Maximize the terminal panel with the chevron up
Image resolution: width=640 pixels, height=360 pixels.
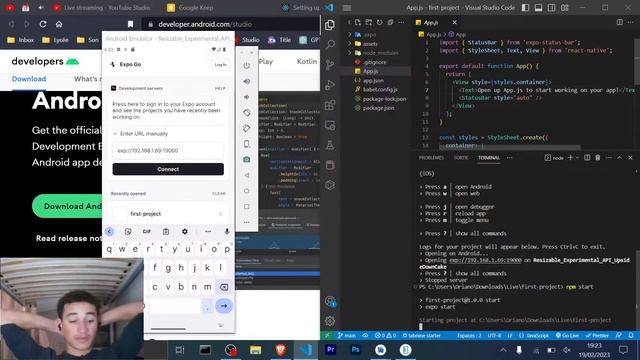coord(619,158)
